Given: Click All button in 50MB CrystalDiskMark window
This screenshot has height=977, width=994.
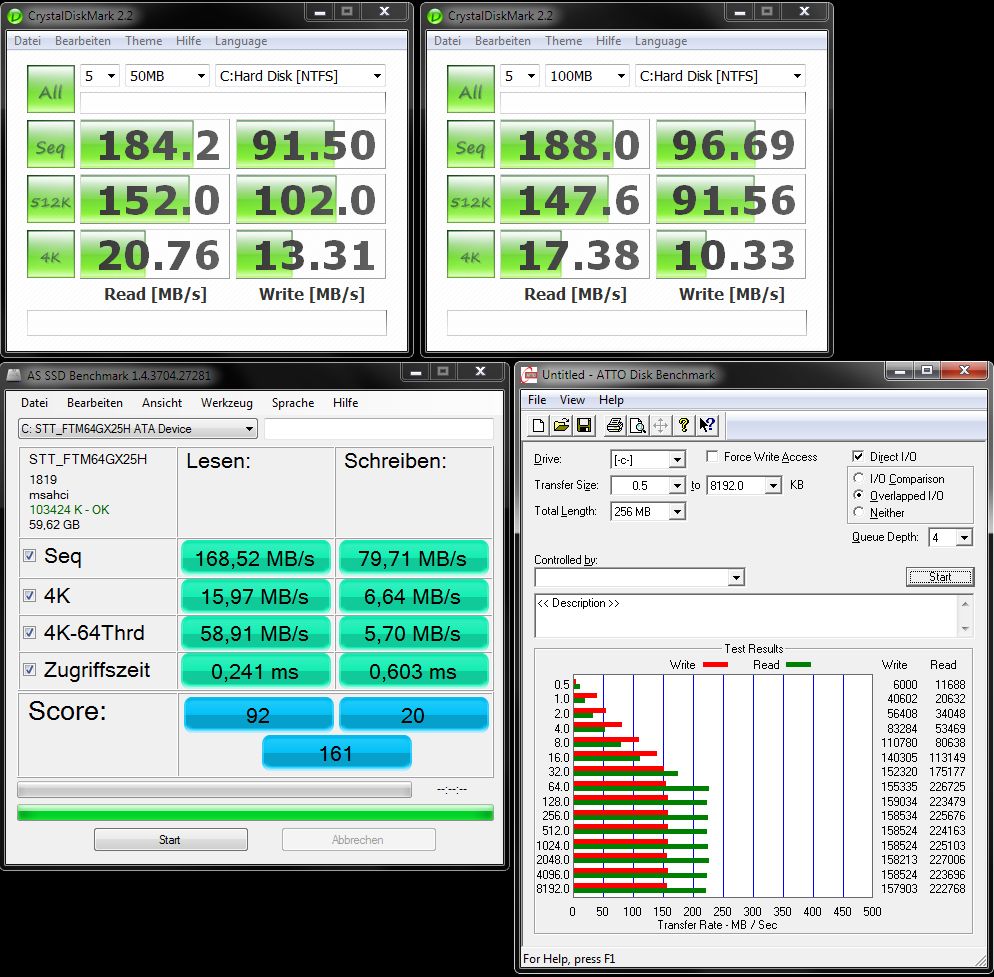Looking at the screenshot, I should (x=51, y=89).
